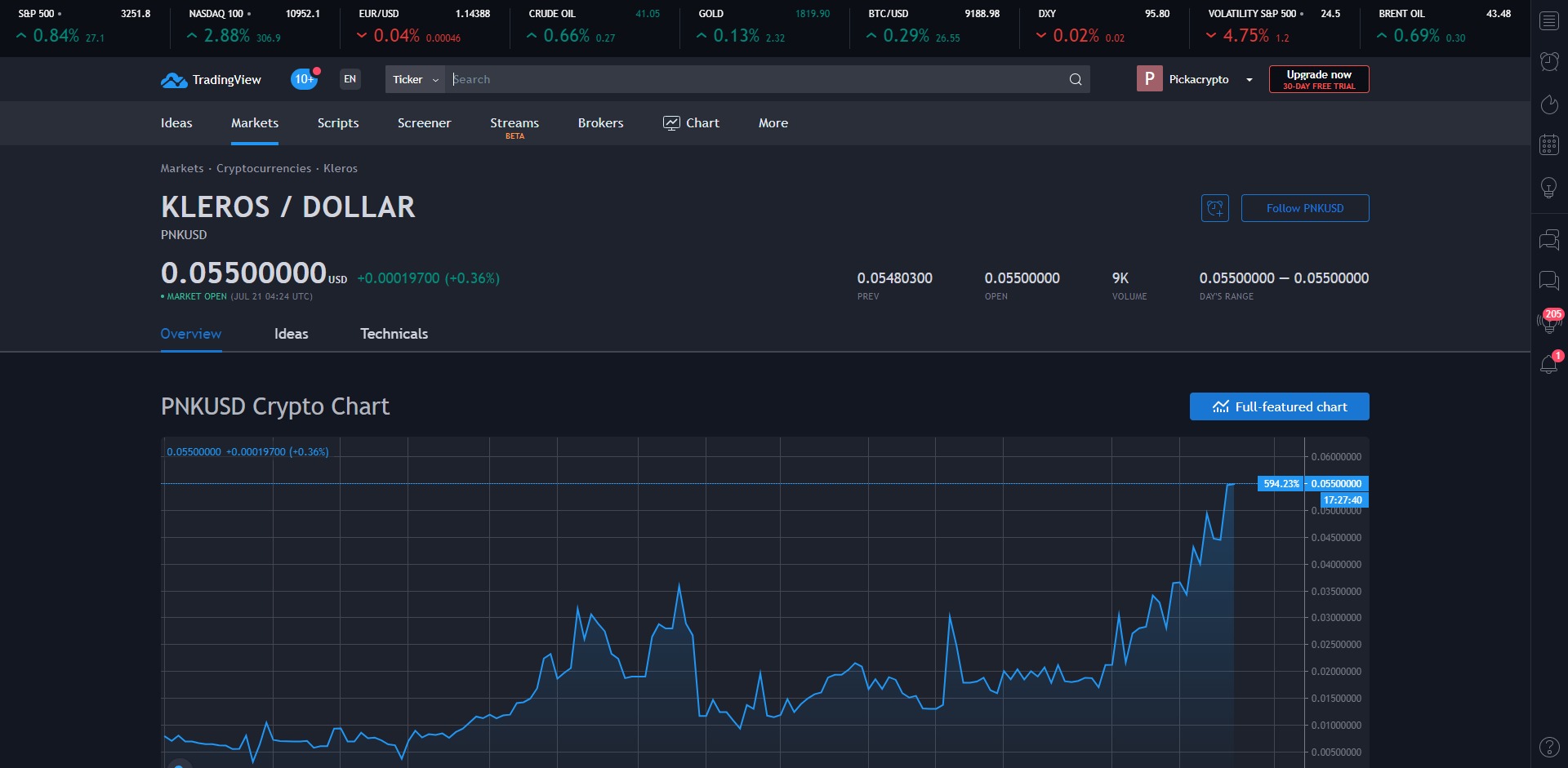Viewport: 1568px width, 768px height.
Task: Click the 0.05500000 chart price label
Action: (x=1336, y=484)
